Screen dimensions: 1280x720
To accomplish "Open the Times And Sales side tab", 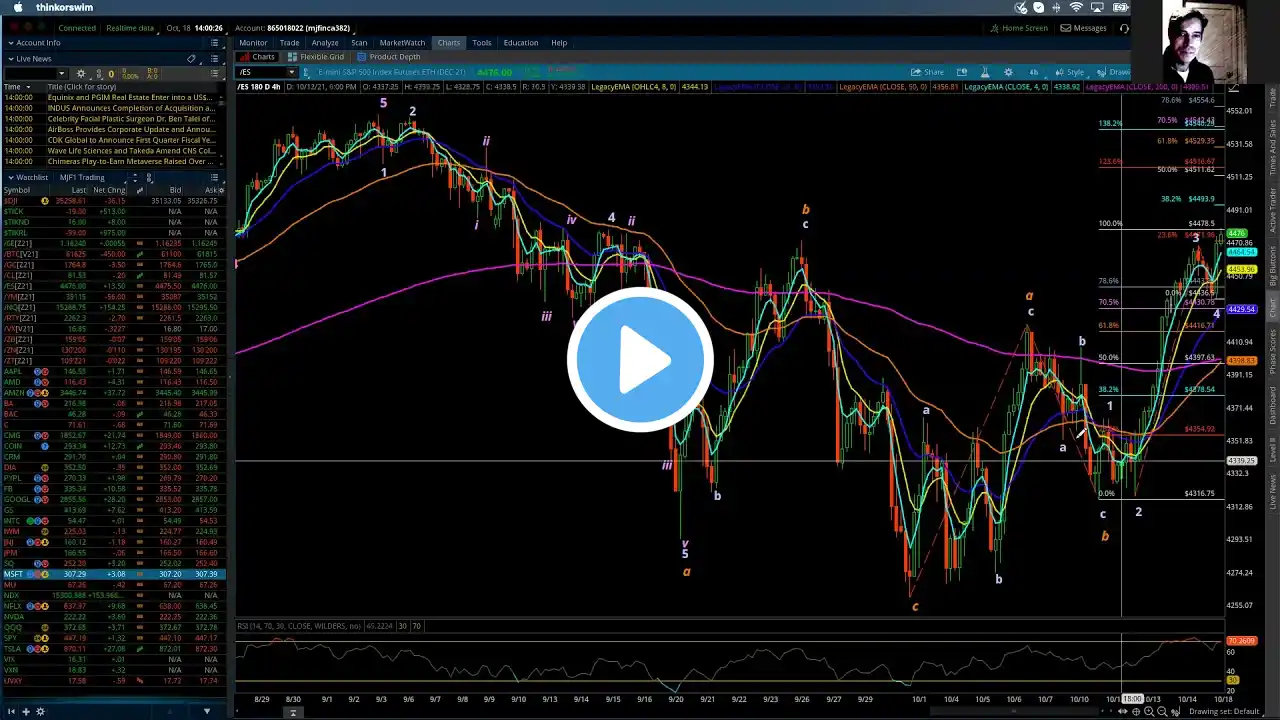I will click(1273, 145).
